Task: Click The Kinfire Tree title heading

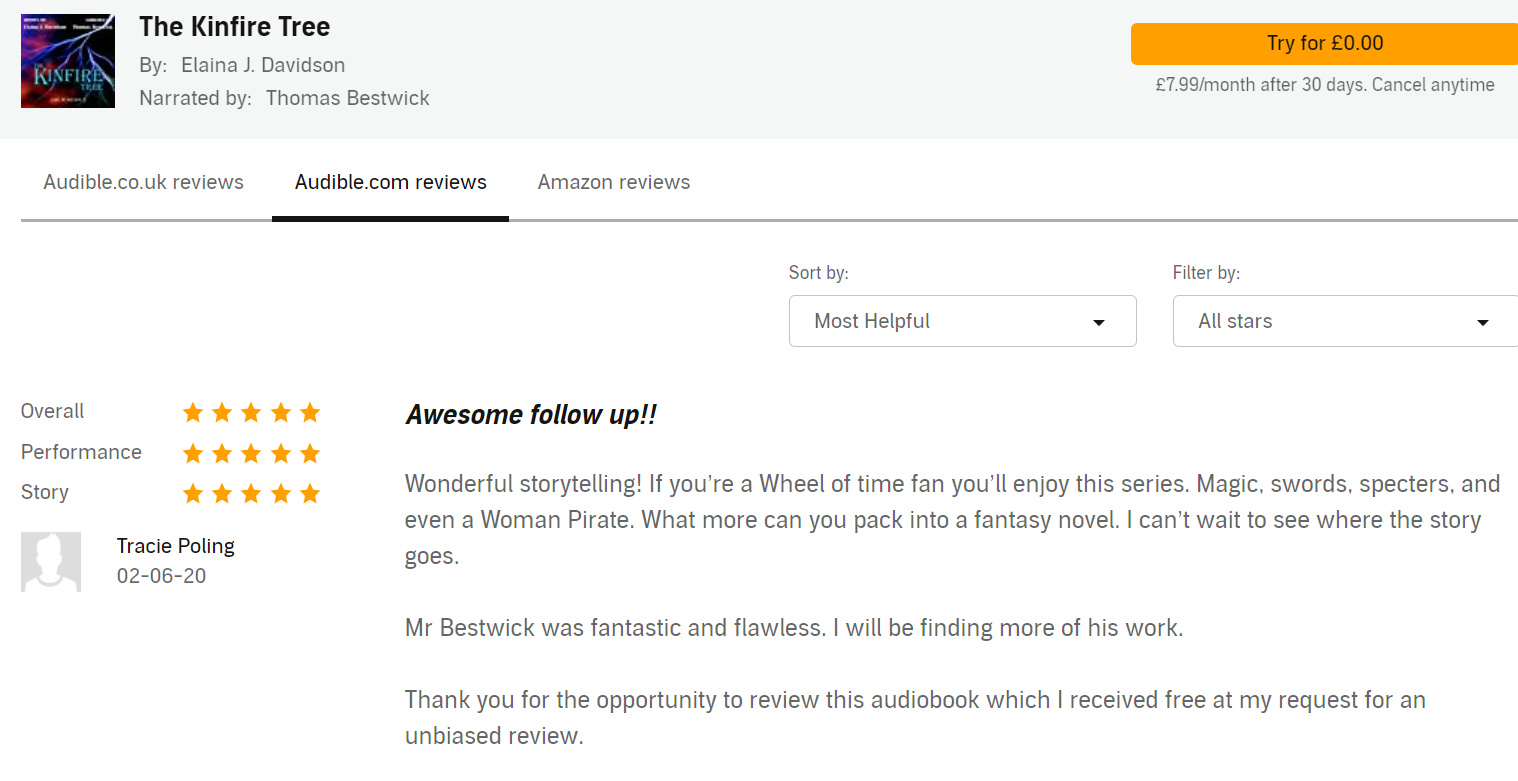Action: (235, 27)
